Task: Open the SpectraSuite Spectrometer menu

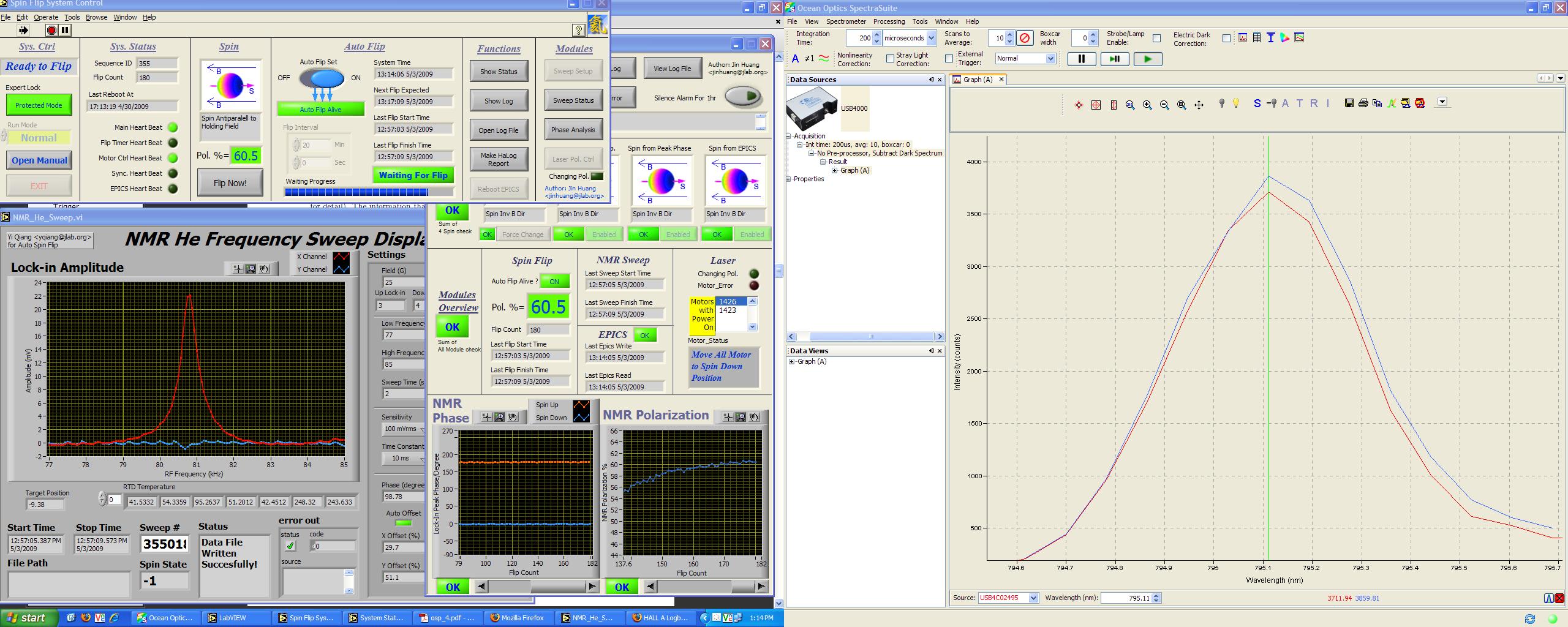Action: pyautogui.click(x=846, y=21)
